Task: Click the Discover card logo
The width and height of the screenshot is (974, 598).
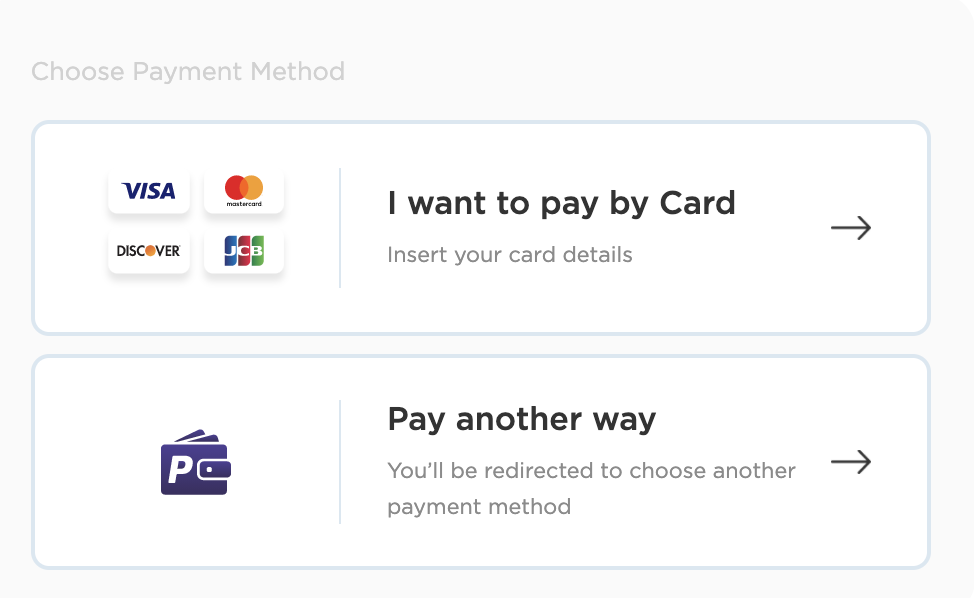Action: point(148,251)
